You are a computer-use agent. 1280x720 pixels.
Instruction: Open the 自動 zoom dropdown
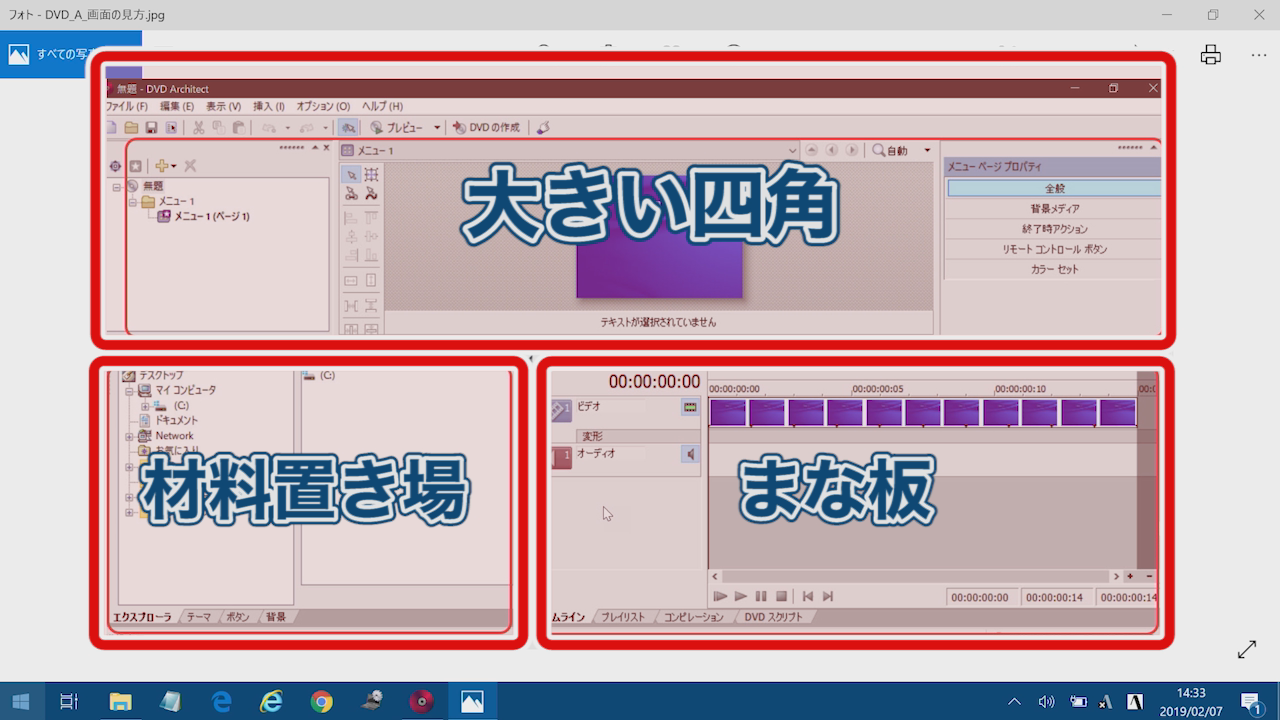coord(926,151)
